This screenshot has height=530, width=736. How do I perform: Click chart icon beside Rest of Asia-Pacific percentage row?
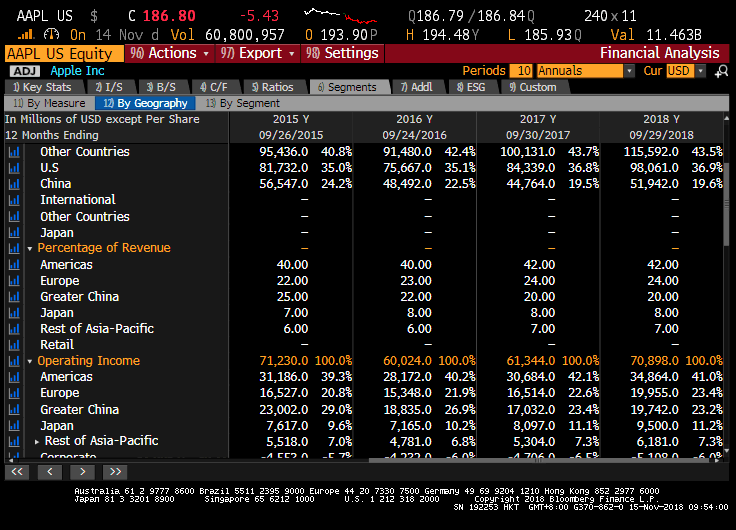coord(14,329)
